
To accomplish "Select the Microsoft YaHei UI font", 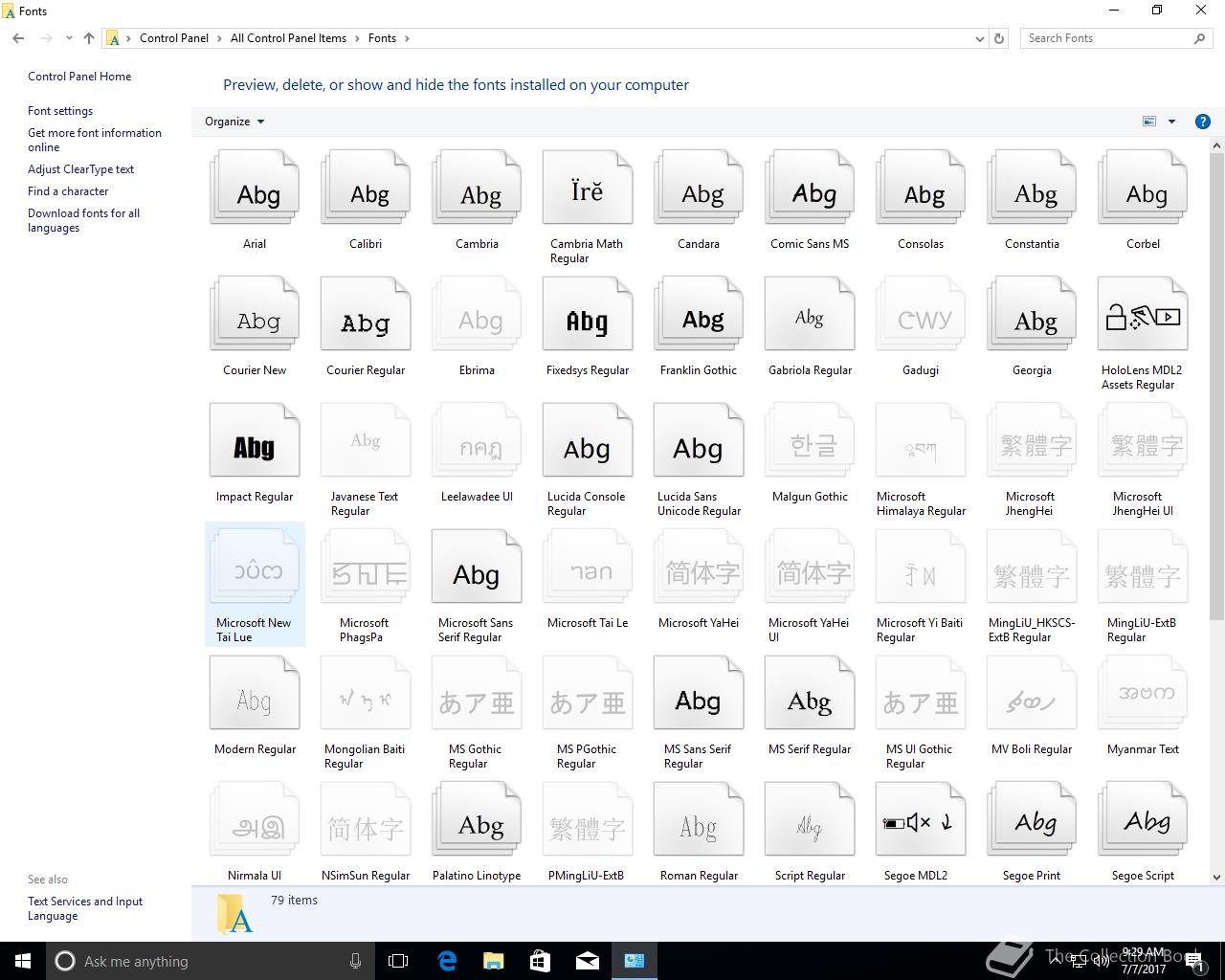I will tap(810, 585).
